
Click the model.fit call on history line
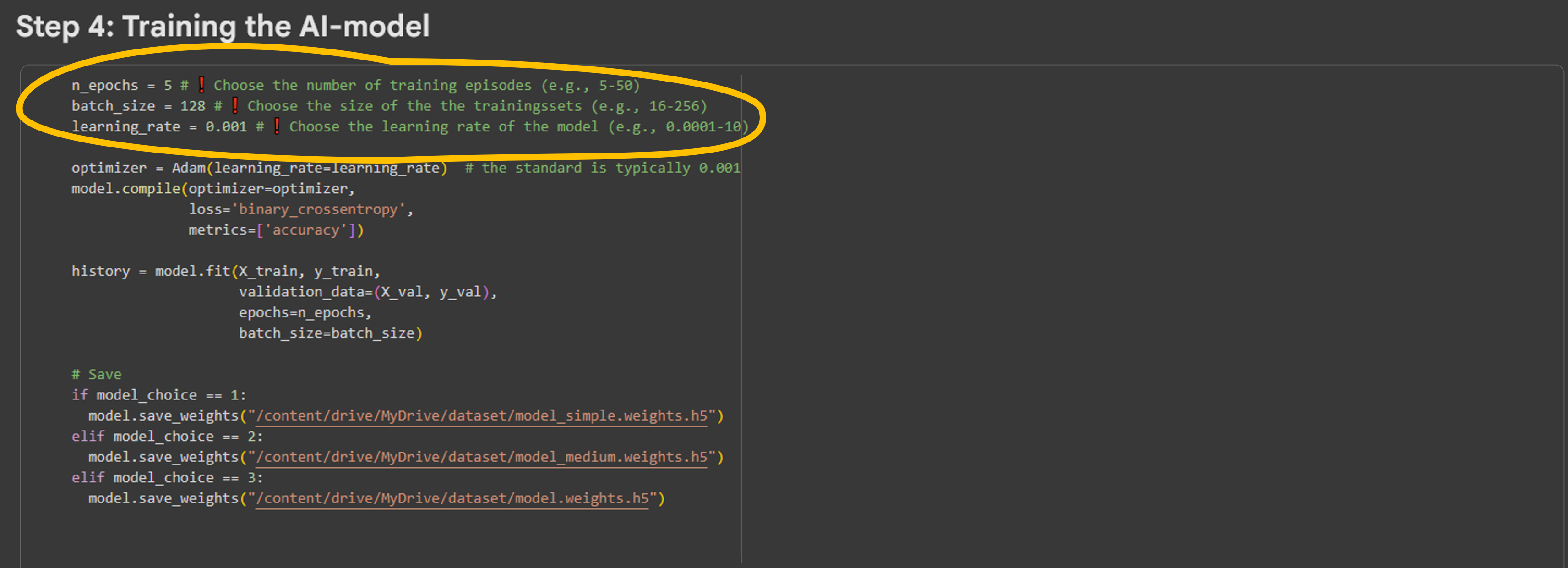click(192, 271)
